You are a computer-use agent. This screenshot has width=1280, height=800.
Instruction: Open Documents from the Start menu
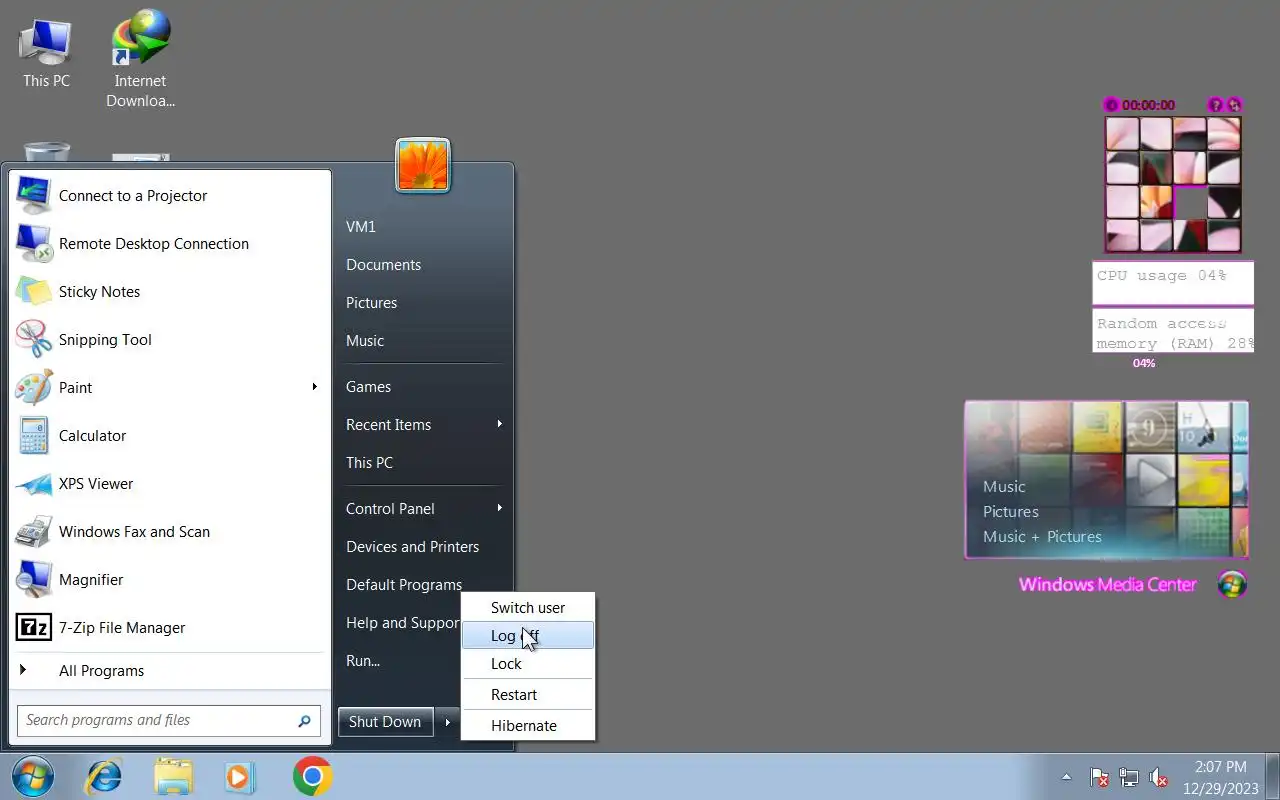384,265
